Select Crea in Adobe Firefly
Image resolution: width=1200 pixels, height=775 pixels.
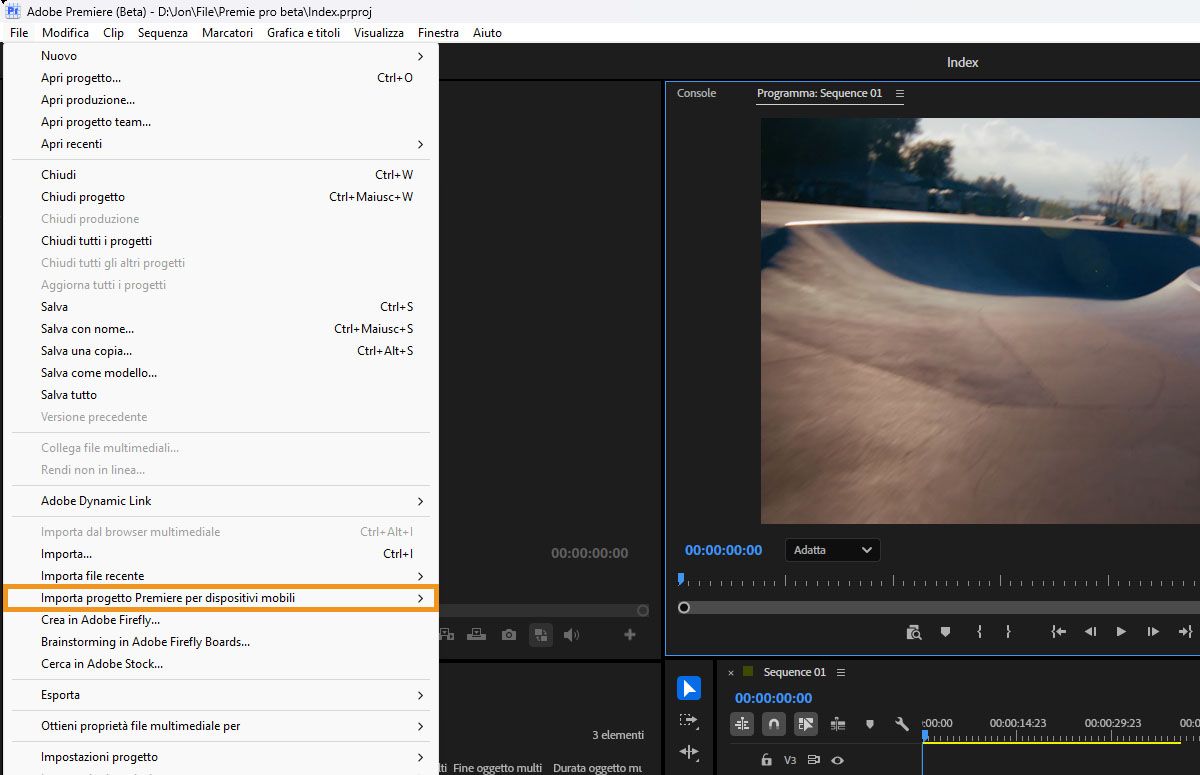[100, 619]
